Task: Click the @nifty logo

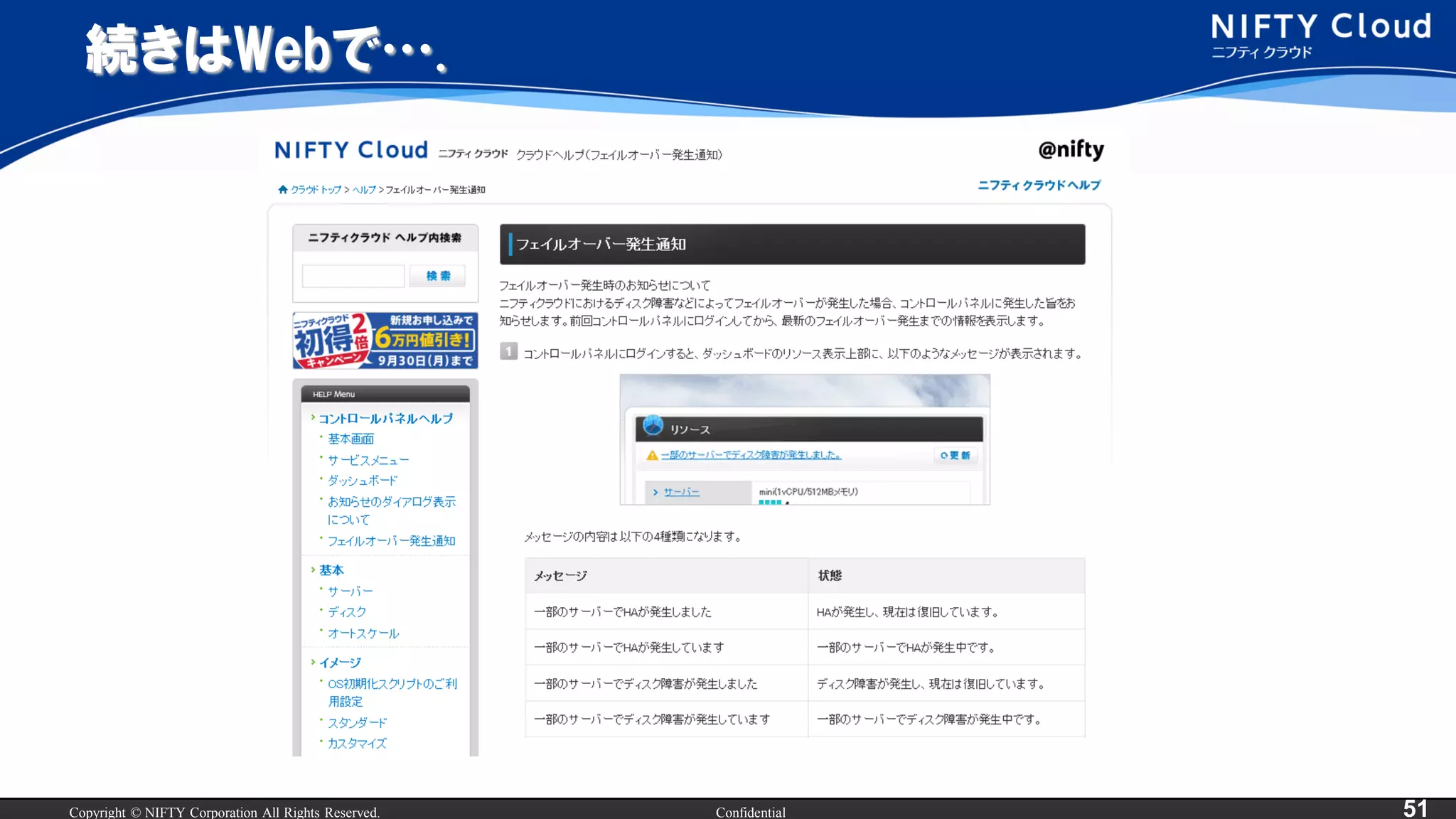Action: 1071,149
